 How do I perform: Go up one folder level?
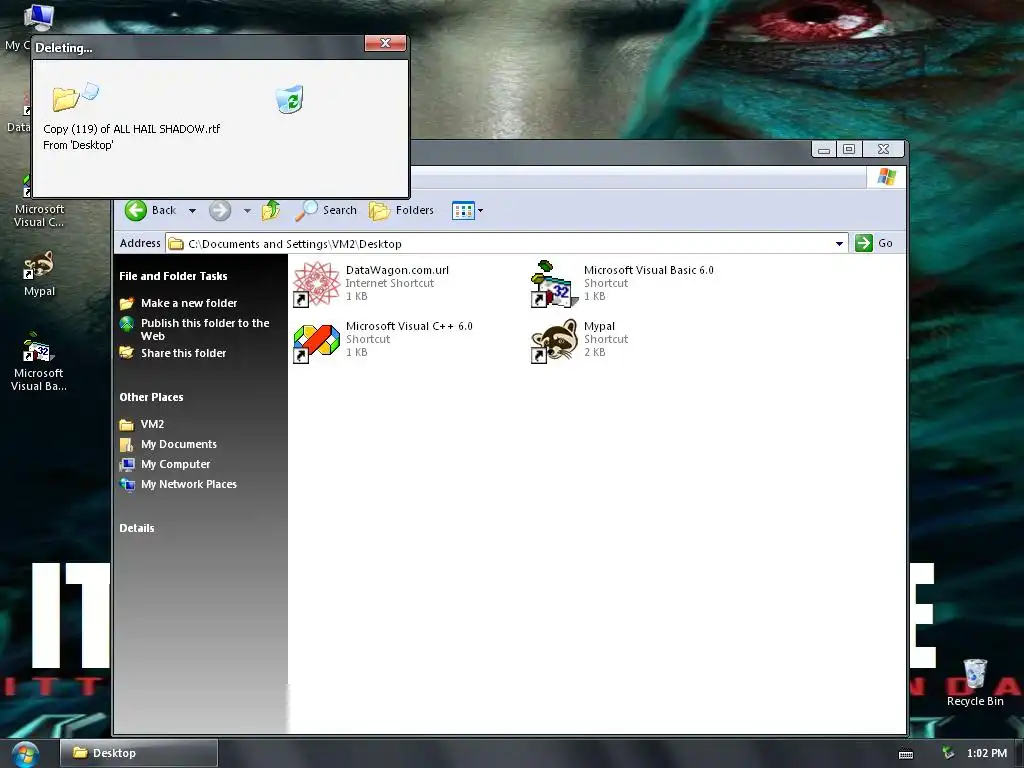pos(270,210)
